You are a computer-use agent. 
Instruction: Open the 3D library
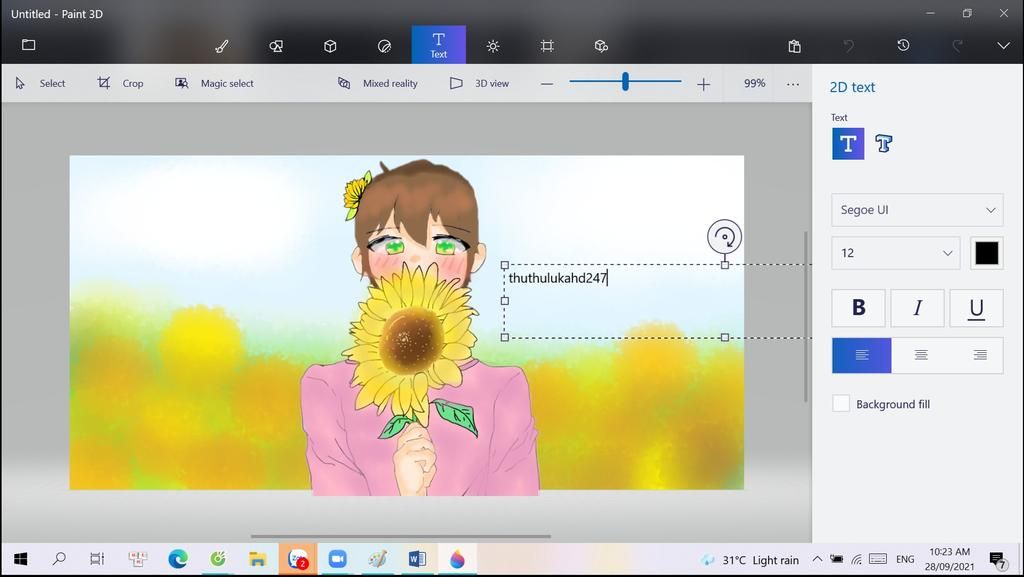coord(601,46)
